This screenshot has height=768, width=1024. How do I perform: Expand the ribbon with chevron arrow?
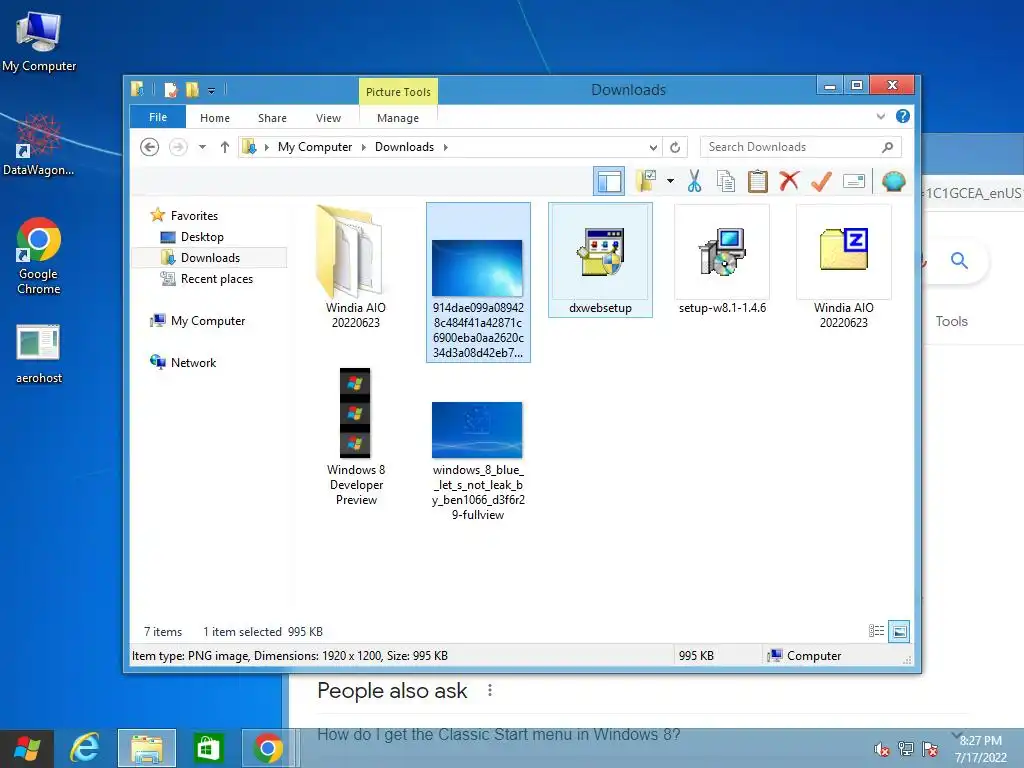click(x=880, y=116)
